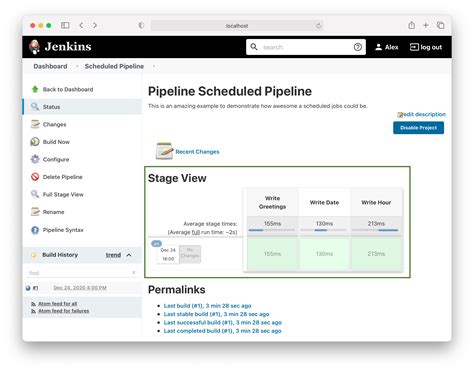Open the Scheduled Pipeline breadcrumb dropdown arrow
The image size is (474, 371).
coord(154,66)
